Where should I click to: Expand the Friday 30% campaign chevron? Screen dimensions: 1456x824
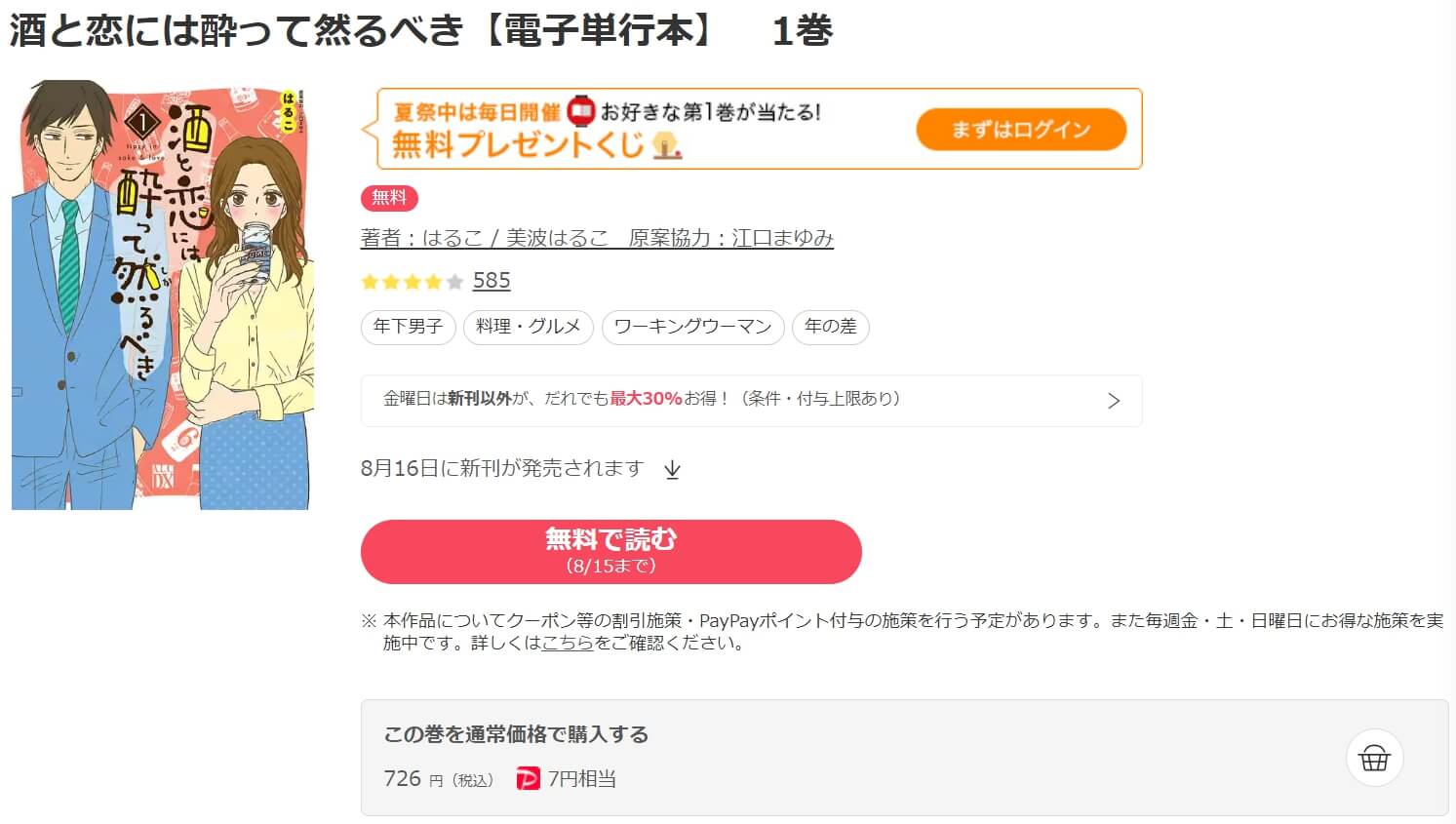(x=1114, y=401)
